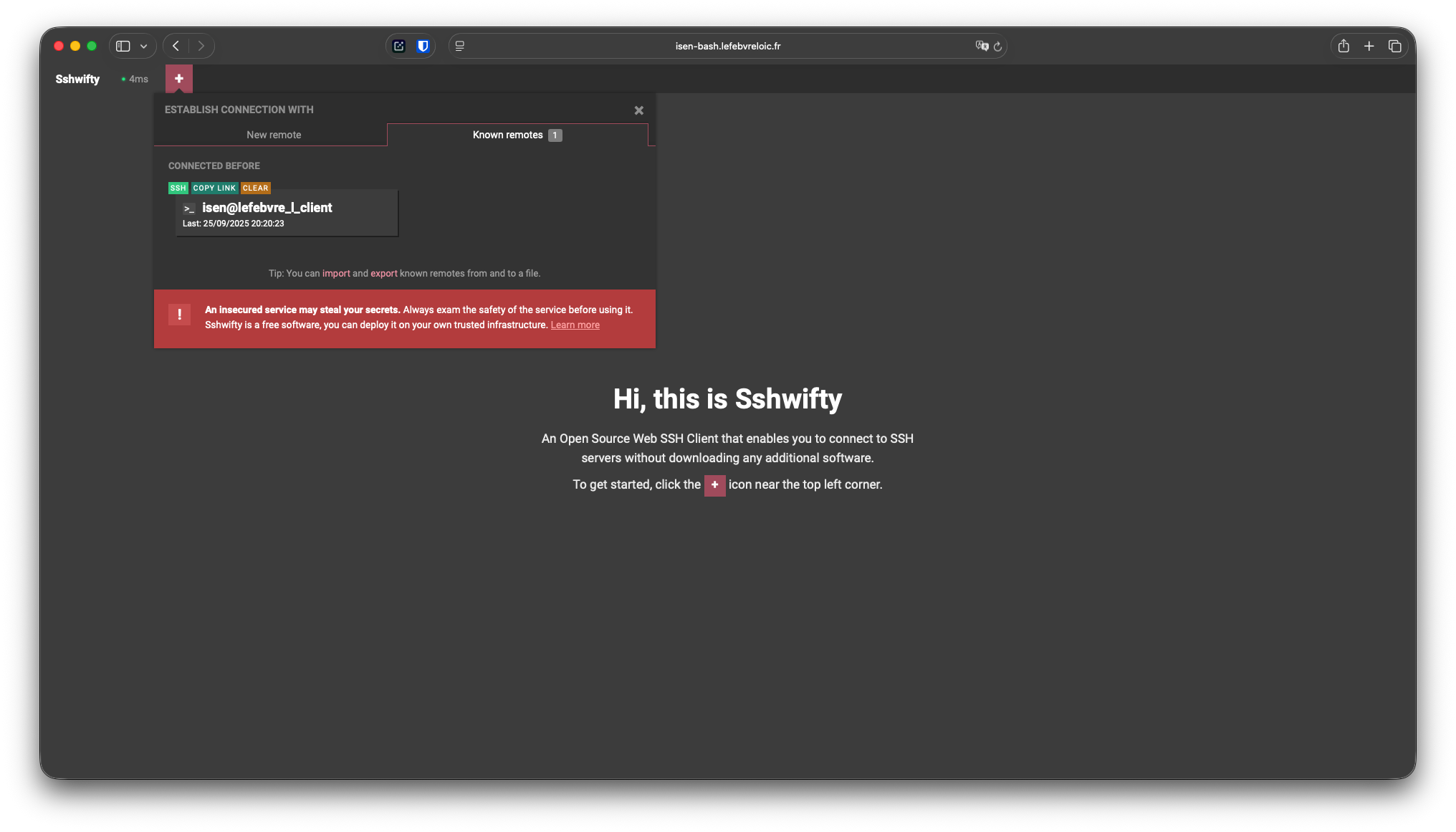Image resolution: width=1456 pixels, height=832 pixels.
Task: Open the Learn more link in warning
Action: (x=575, y=325)
